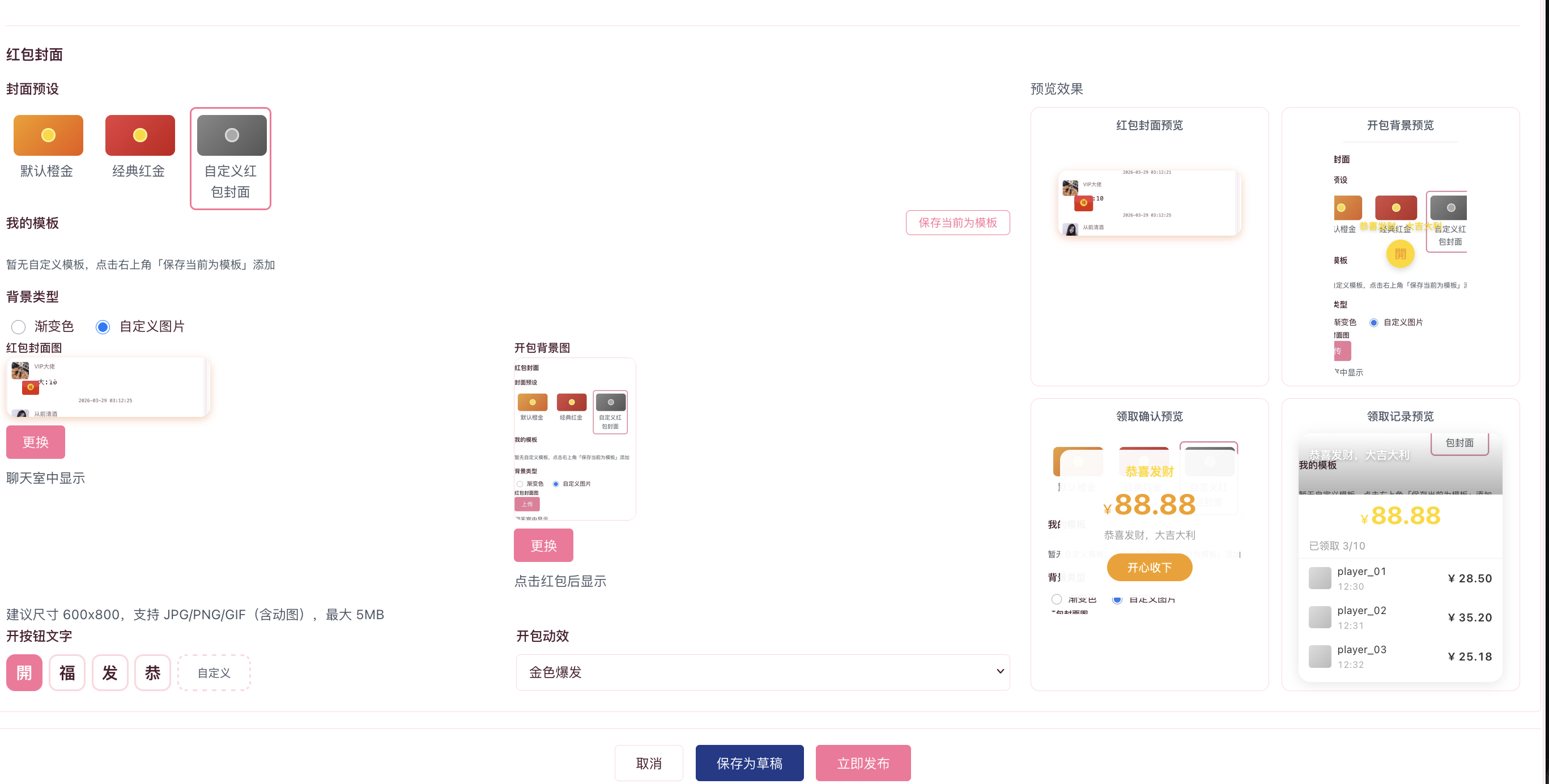Select the 開 open-button character

[25, 672]
